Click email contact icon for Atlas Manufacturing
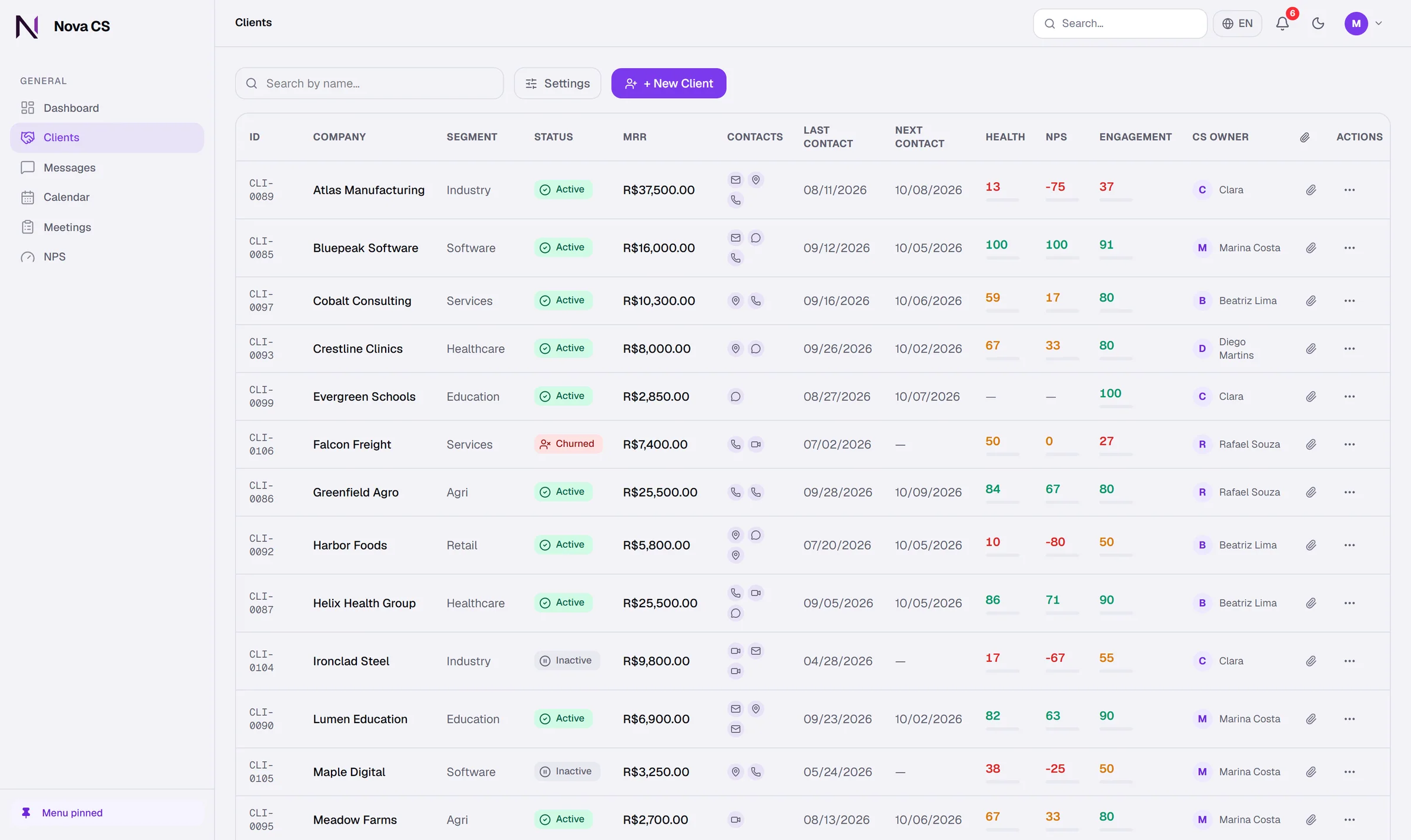This screenshot has height=840, width=1411. (735, 180)
